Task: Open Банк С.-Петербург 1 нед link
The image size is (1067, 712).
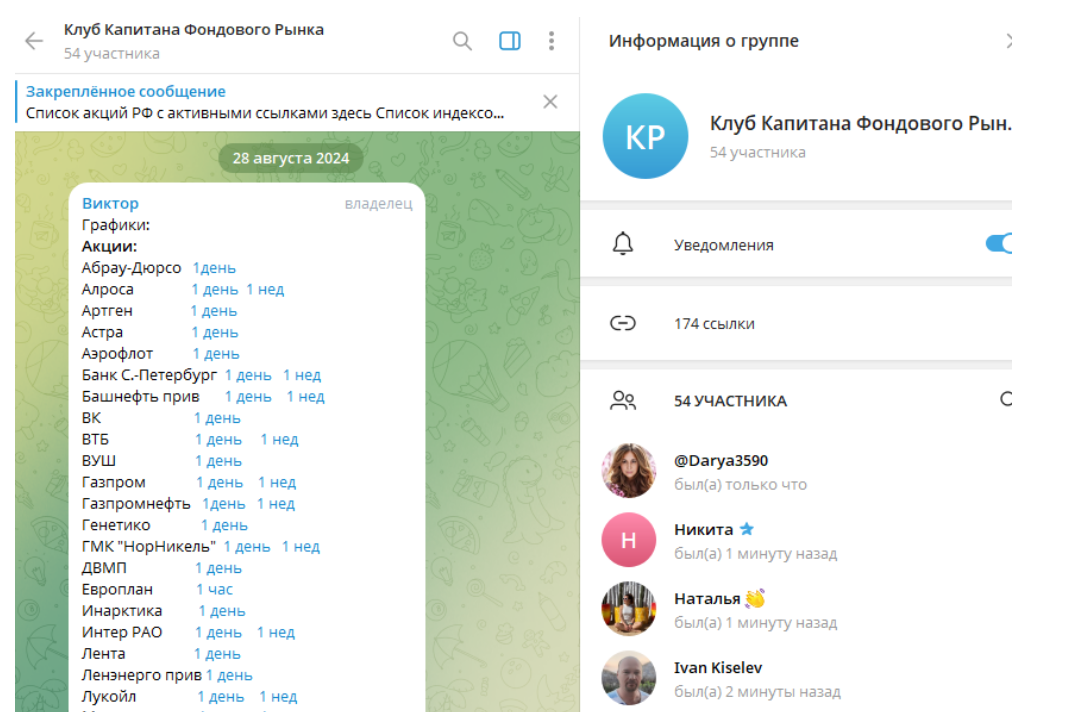Action: (x=301, y=375)
